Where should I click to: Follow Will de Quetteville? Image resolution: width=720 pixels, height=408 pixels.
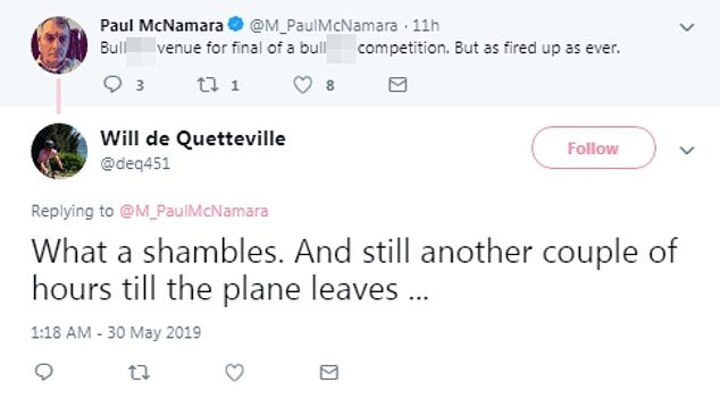[x=593, y=148]
